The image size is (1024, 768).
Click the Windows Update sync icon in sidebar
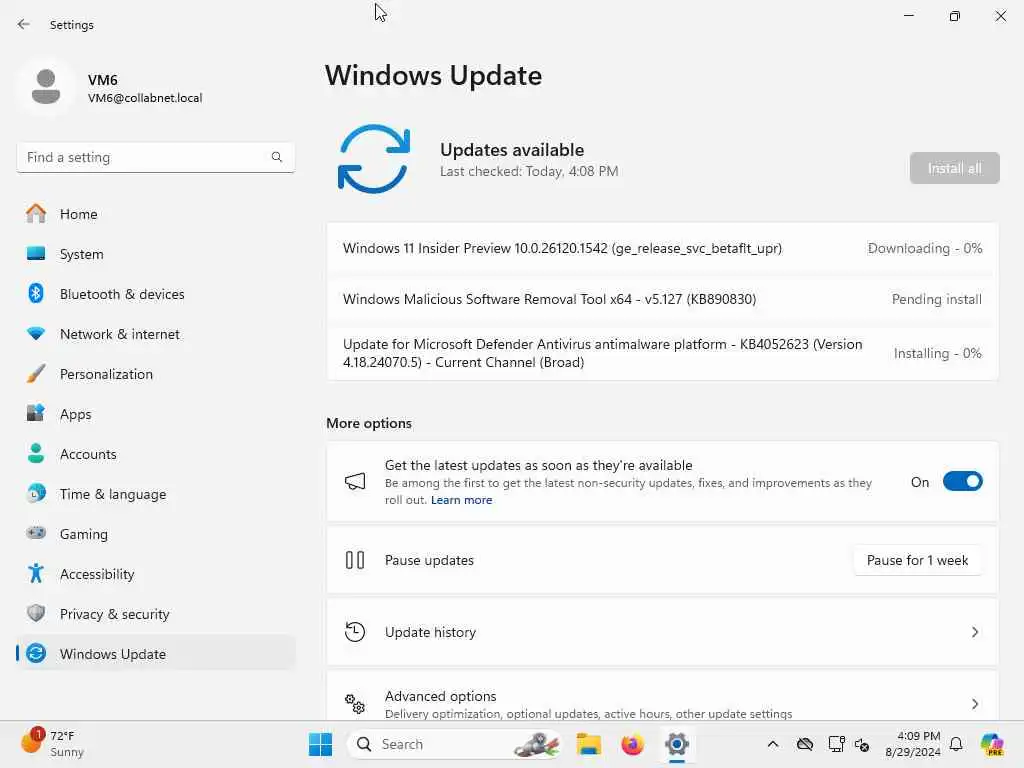pyautogui.click(x=36, y=653)
